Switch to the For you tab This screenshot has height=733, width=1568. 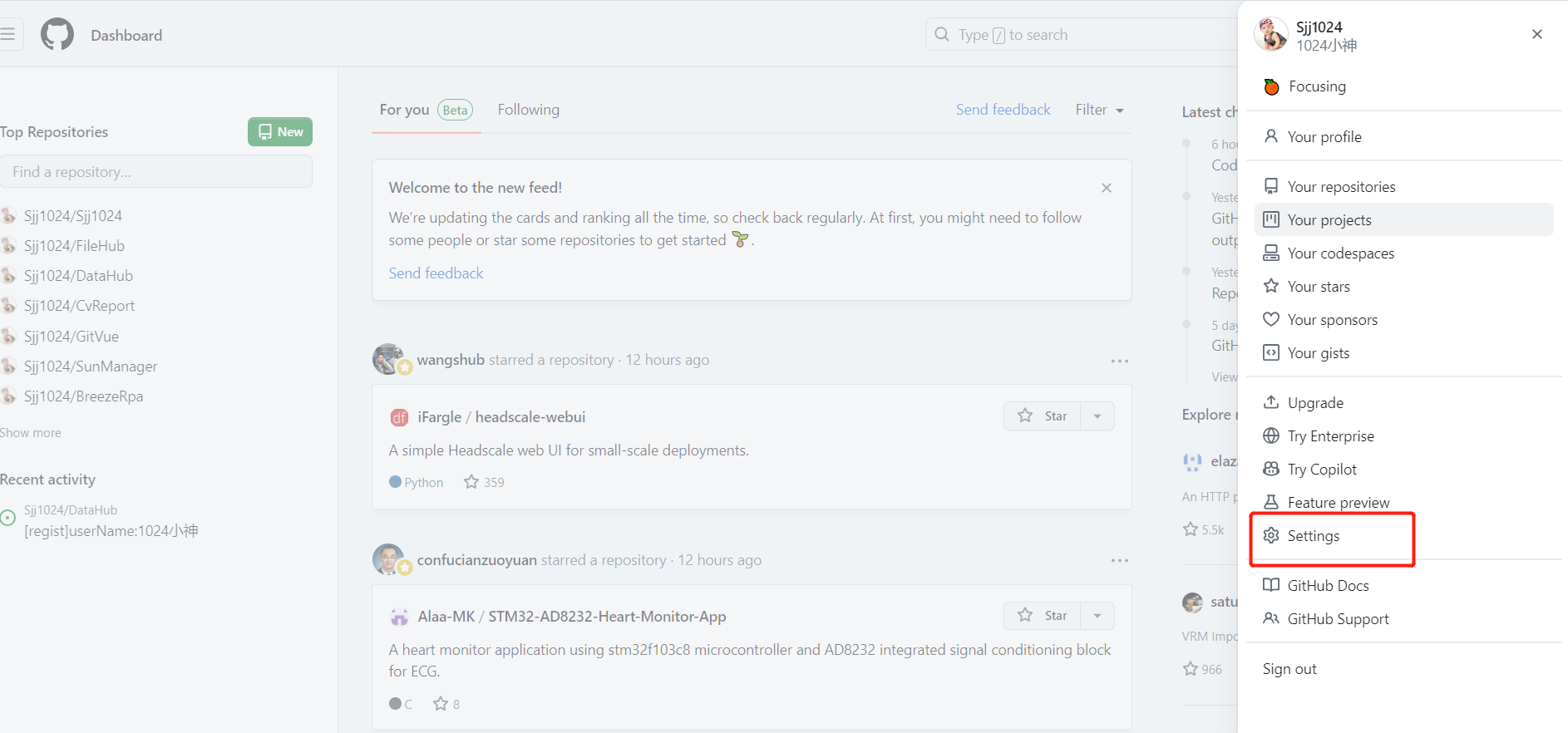tap(426, 110)
